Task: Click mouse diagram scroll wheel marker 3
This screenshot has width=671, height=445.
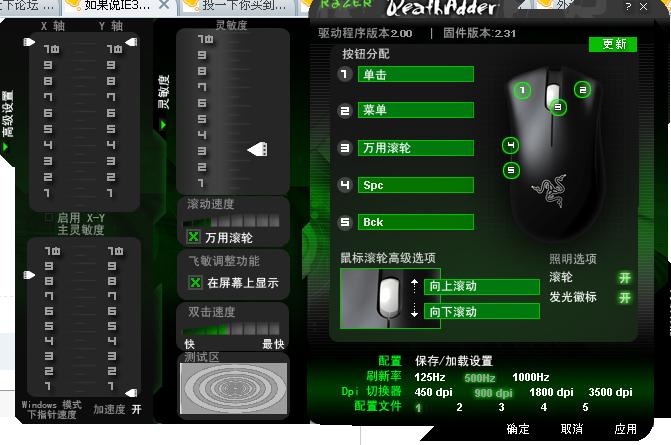Action: pyautogui.click(x=558, y=107)
